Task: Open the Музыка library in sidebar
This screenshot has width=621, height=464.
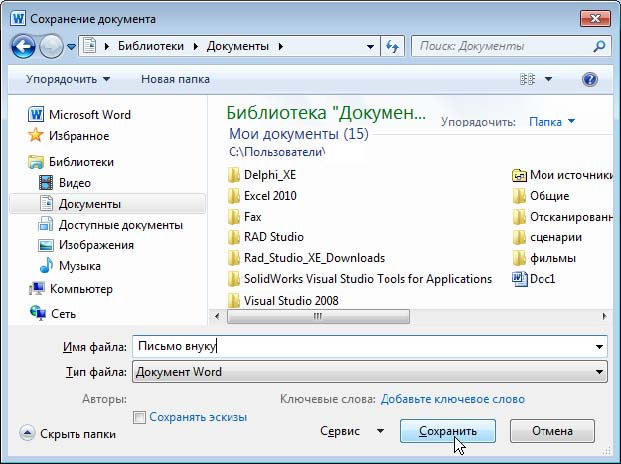Action: 79,266
